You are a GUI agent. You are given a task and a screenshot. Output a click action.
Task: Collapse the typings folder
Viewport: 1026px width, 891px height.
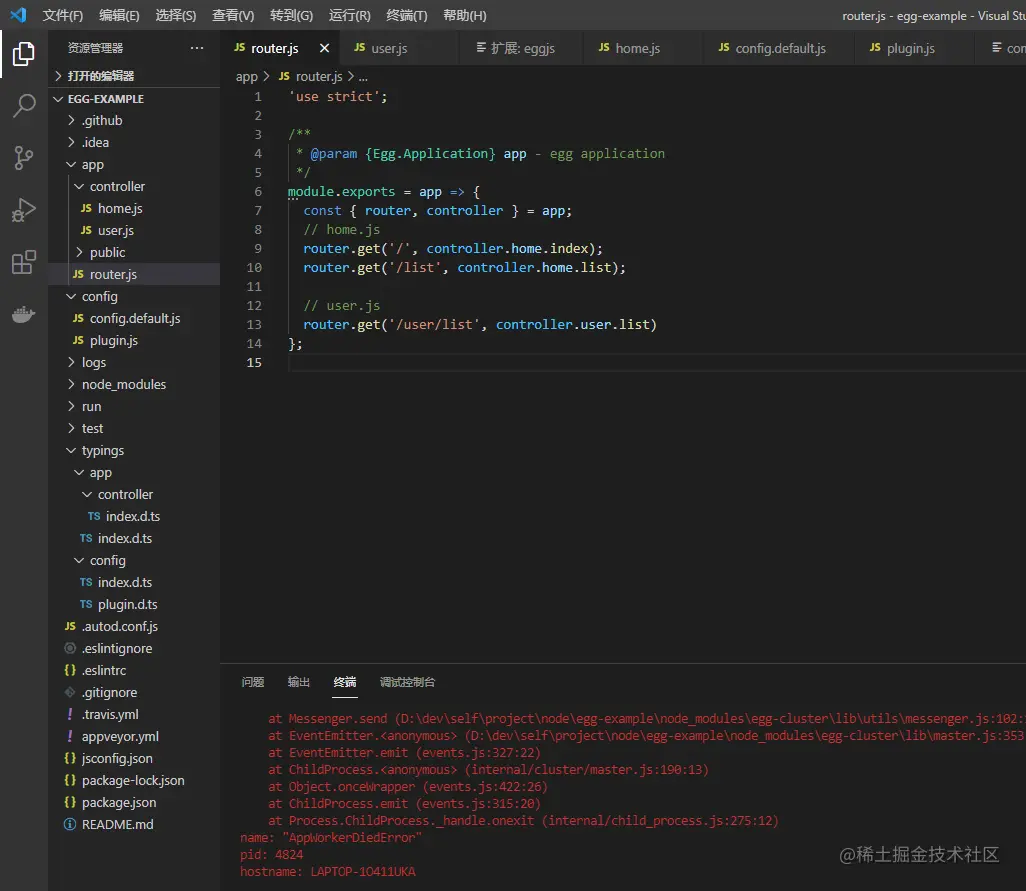click(x=102, y=450)
